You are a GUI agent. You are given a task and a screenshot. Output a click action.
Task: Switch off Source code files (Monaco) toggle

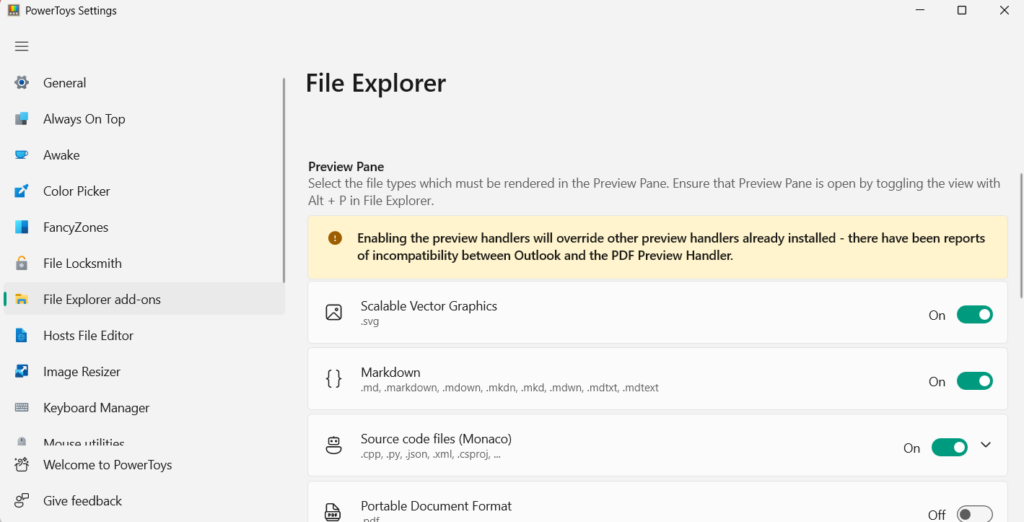[x=949, y=448]
